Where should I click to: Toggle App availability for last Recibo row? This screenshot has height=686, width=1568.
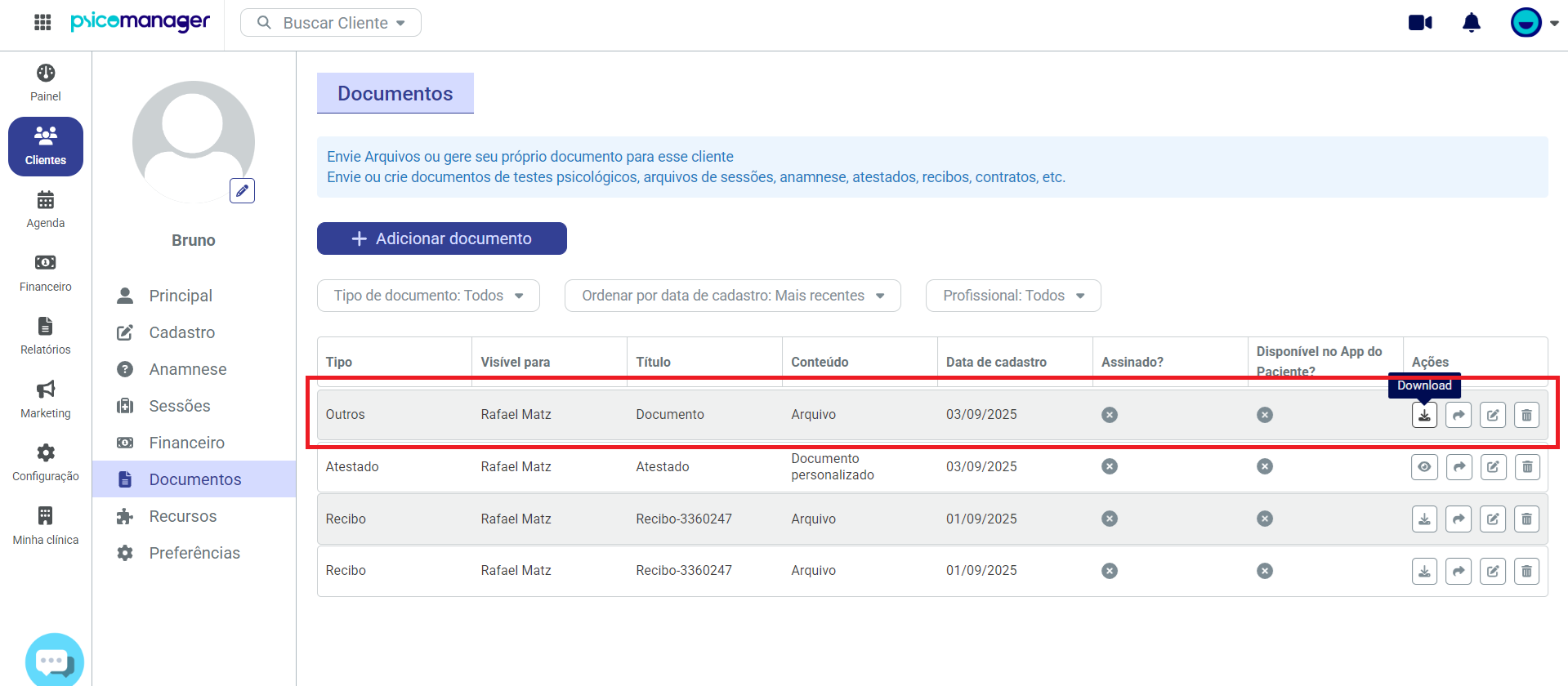[1265, 571]
